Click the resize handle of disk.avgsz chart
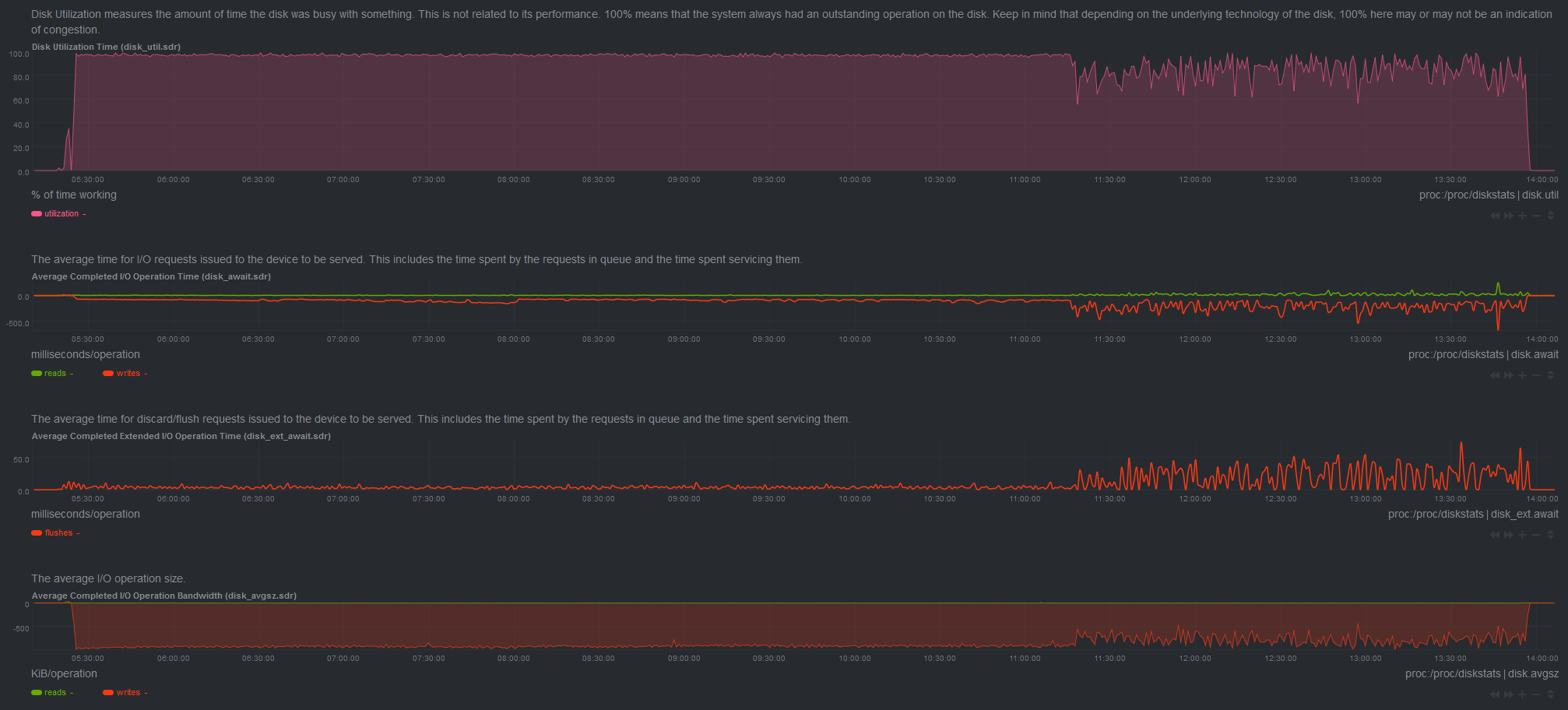The height and width of the screenshot is (710, 1568). pyautogui.click(x=1550, y=694)
